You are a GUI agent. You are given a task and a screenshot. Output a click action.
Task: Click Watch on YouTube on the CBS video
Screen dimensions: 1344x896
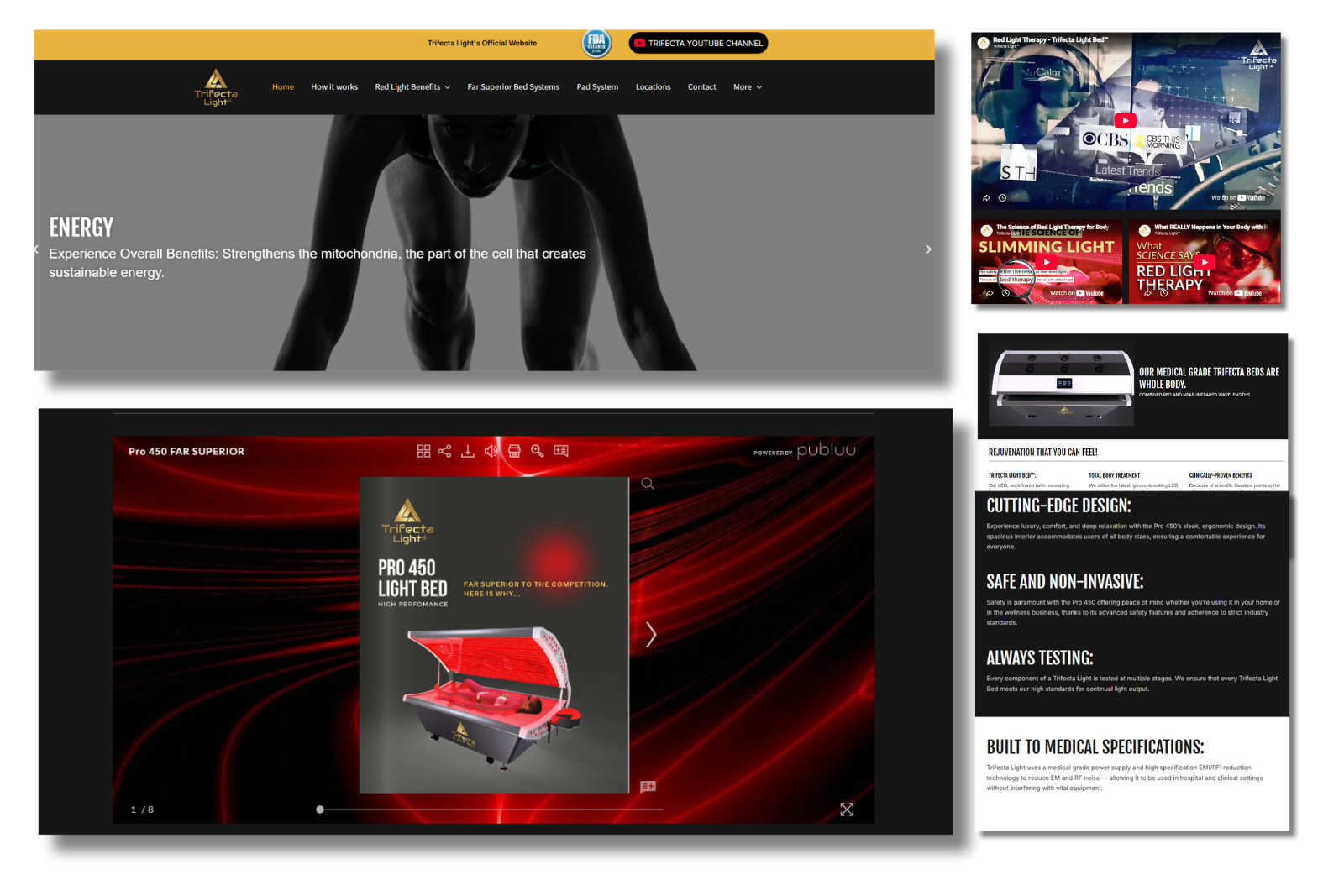coord(1238,198)
